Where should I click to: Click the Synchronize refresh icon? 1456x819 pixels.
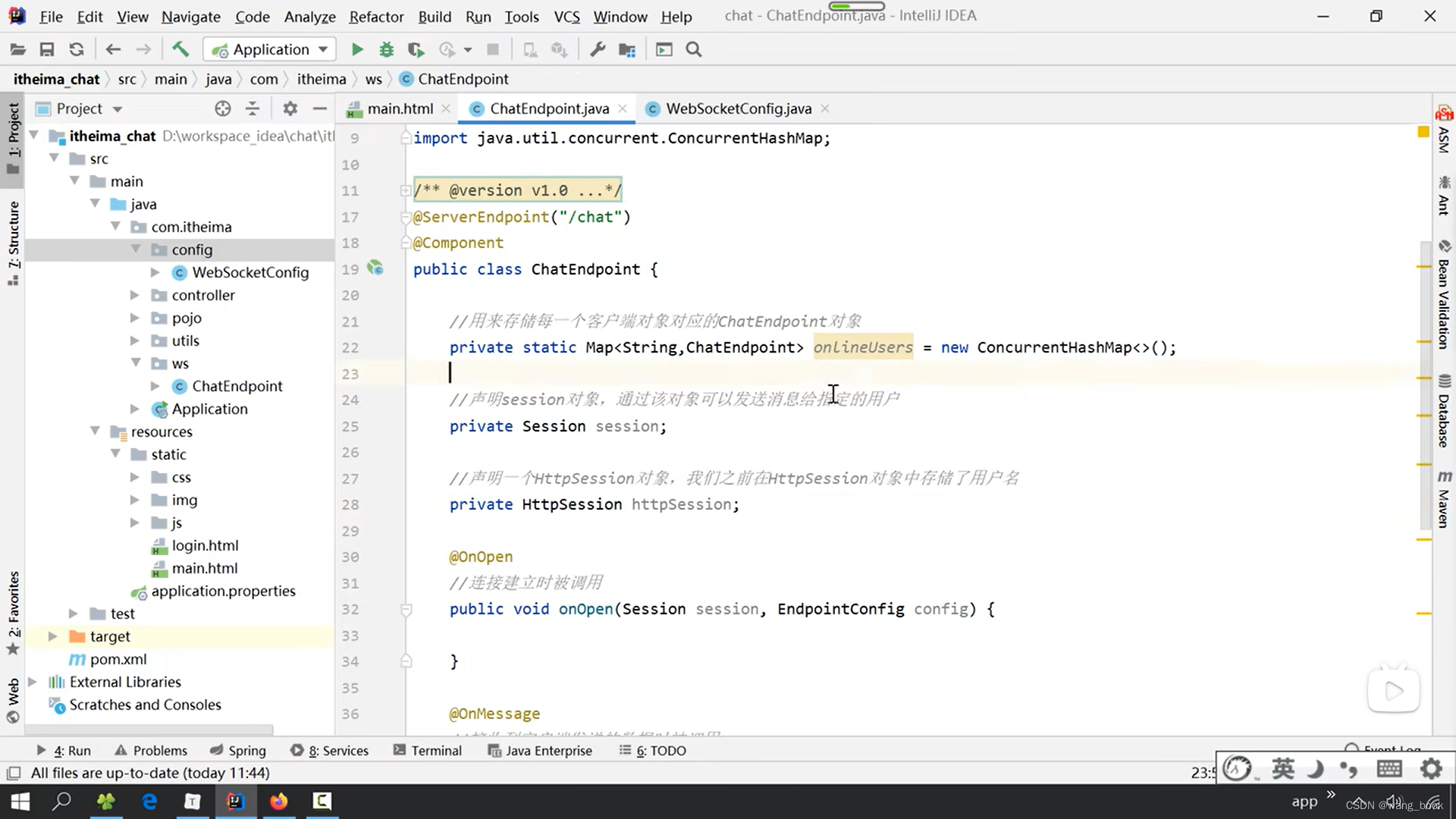click(77, 50)
